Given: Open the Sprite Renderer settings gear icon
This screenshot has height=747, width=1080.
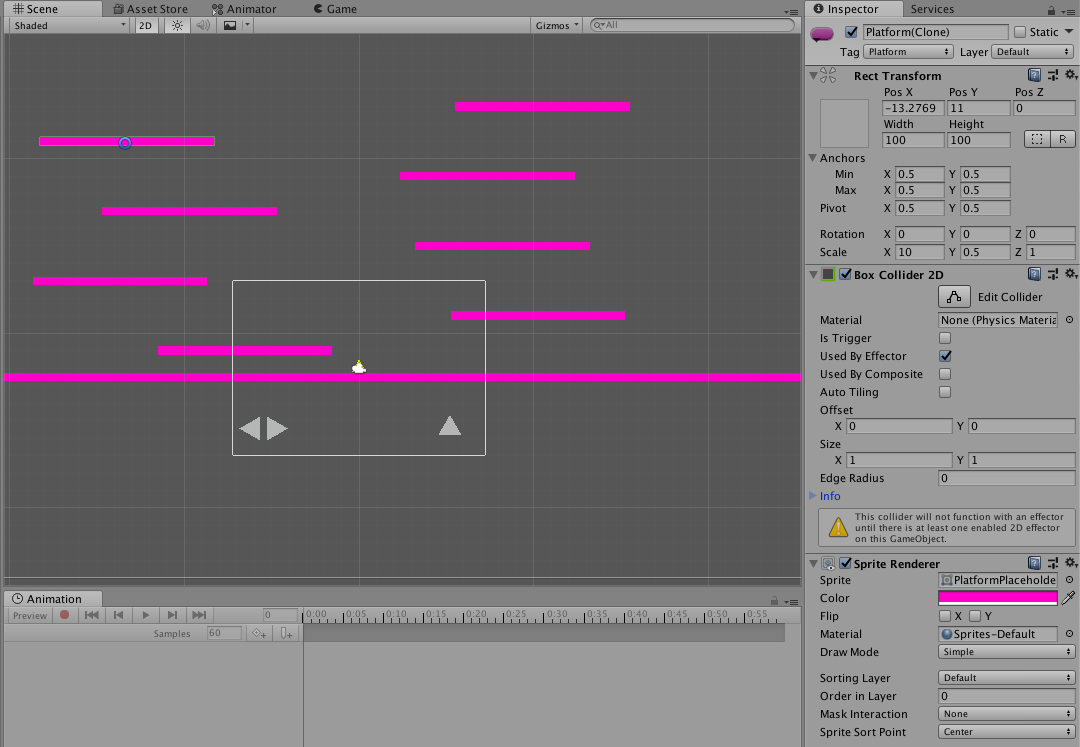Looking at the screenshot, I should [1072, 563].
